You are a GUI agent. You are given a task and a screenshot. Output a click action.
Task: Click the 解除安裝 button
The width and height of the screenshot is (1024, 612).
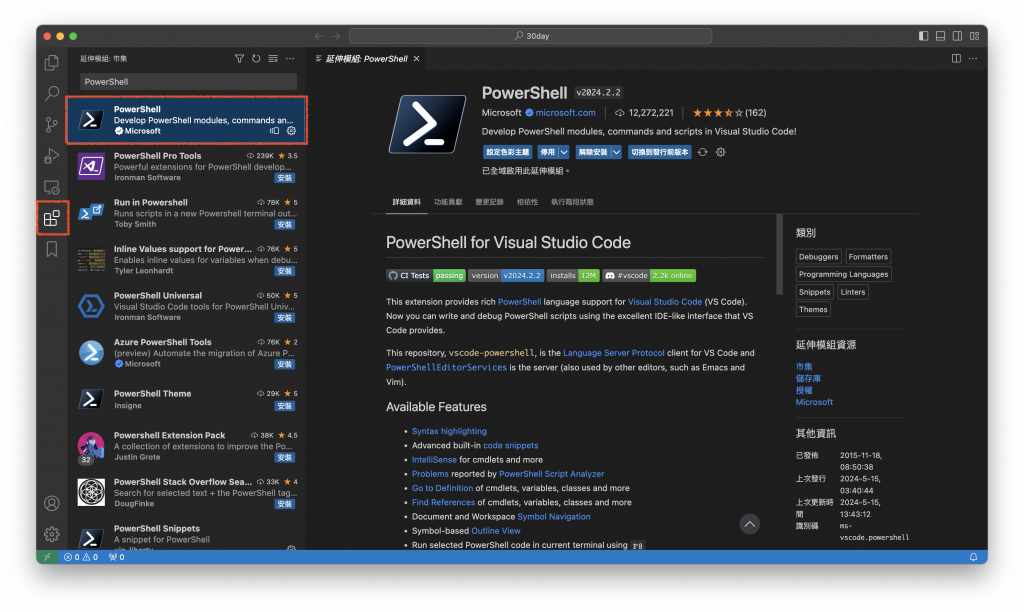[x=592, y=152]
